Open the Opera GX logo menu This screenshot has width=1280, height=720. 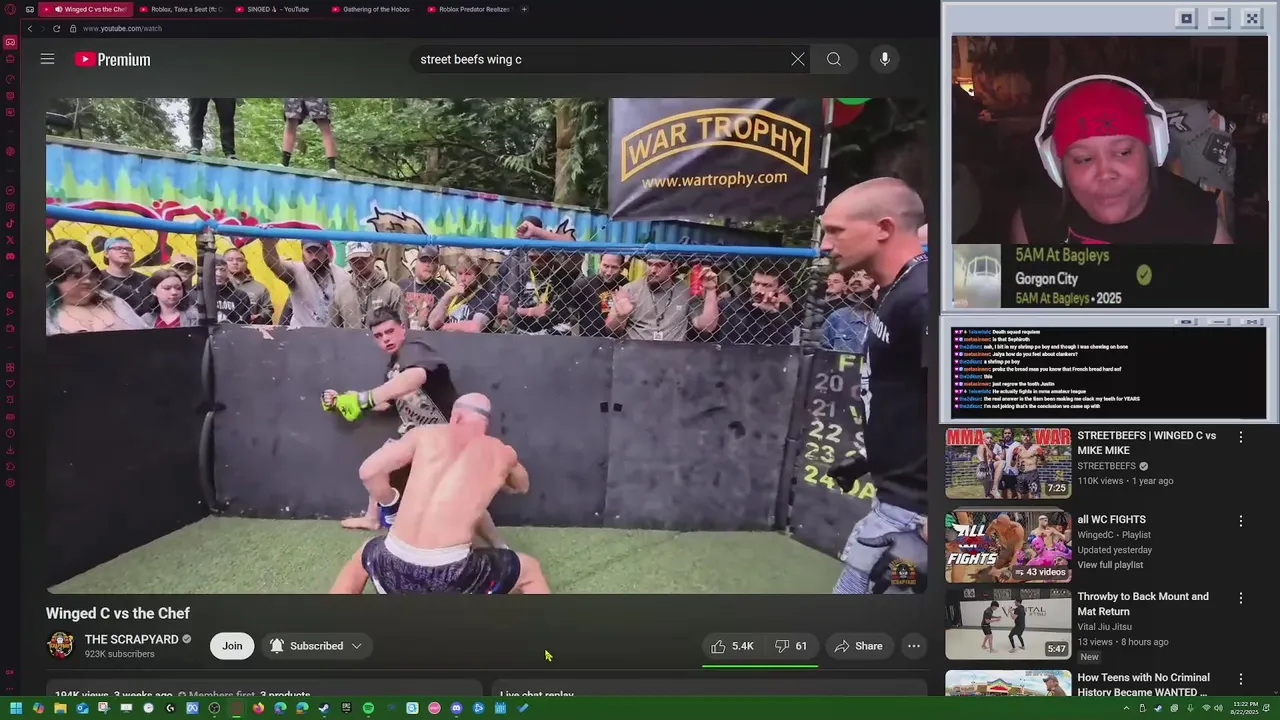click(x=10, y=9)
